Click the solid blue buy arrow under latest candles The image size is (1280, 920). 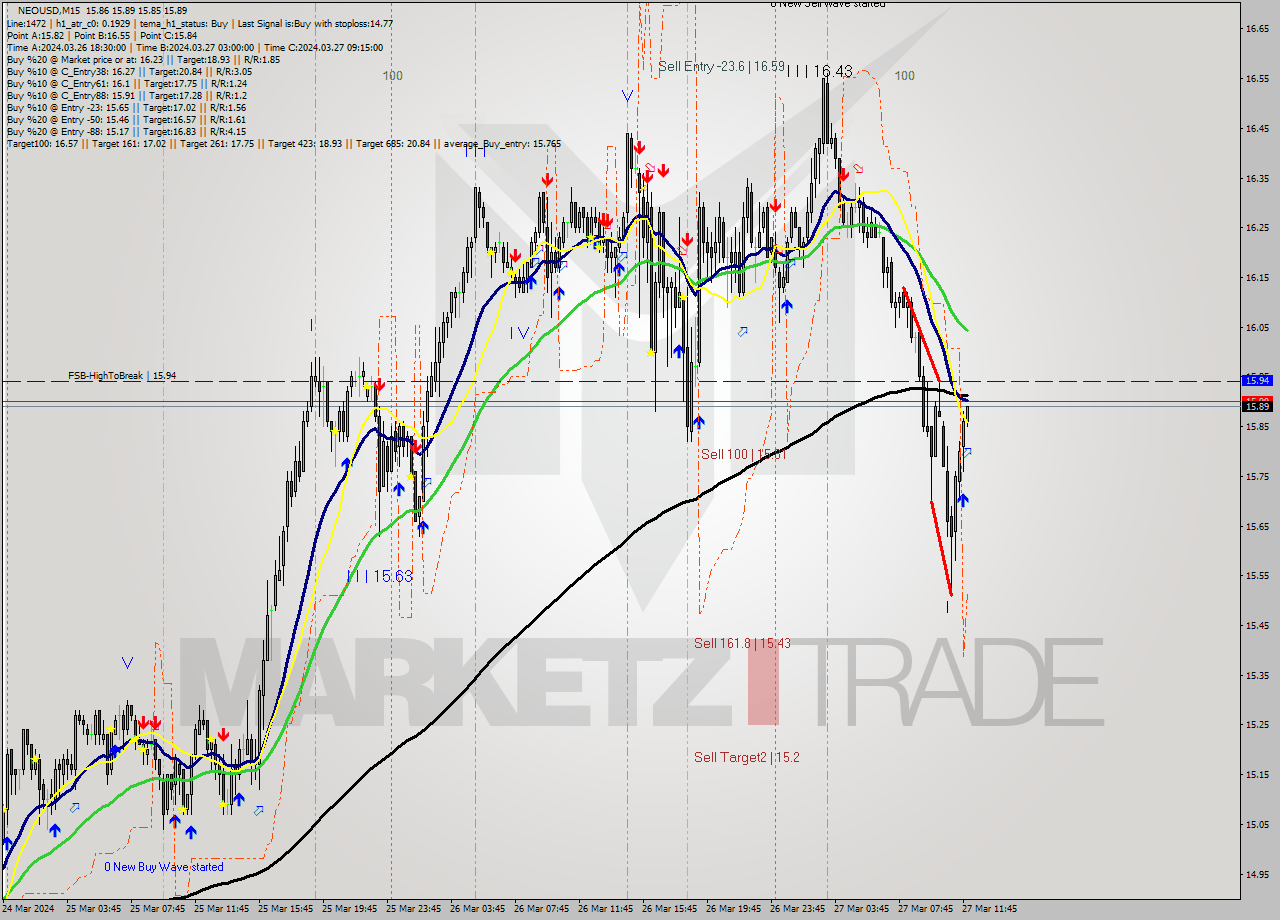963,500
